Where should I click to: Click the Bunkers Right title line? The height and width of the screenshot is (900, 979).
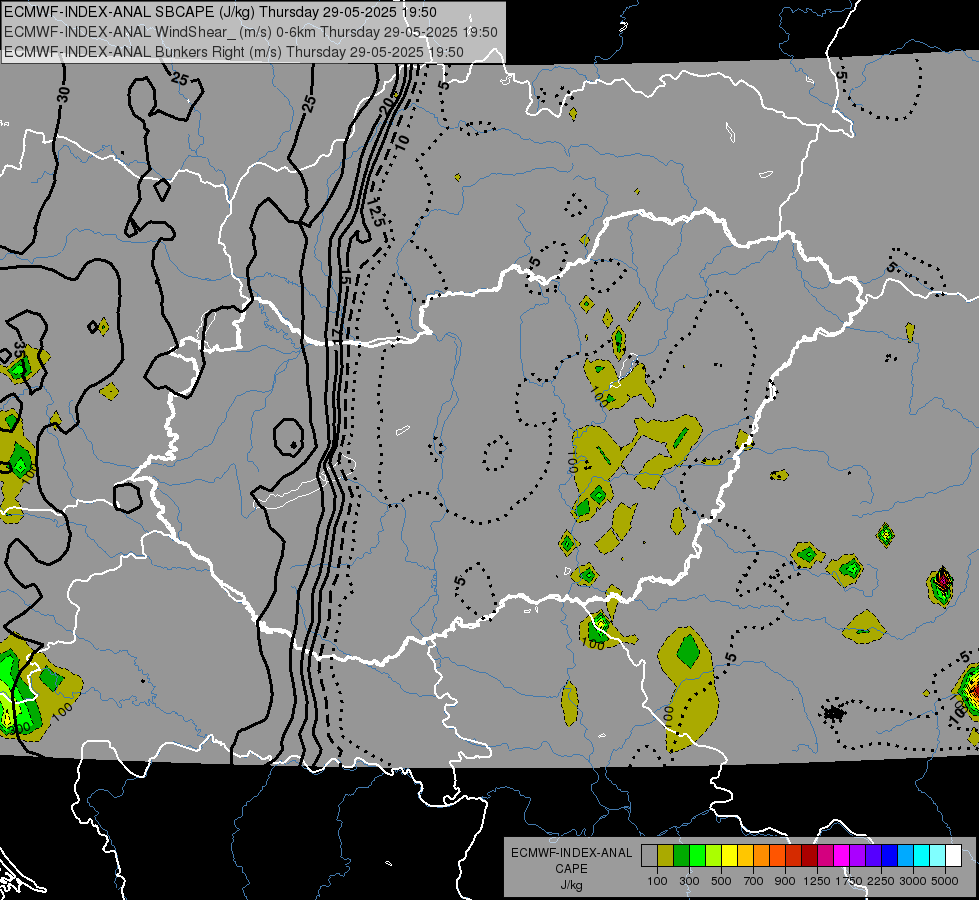pos(234,52)
